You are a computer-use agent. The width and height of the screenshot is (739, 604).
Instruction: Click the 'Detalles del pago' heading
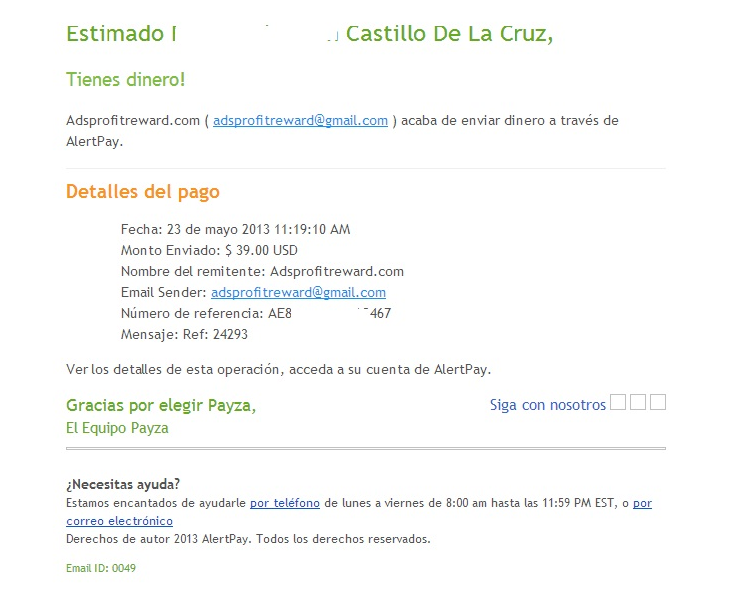pyautogui.click(x=142, y=192)
